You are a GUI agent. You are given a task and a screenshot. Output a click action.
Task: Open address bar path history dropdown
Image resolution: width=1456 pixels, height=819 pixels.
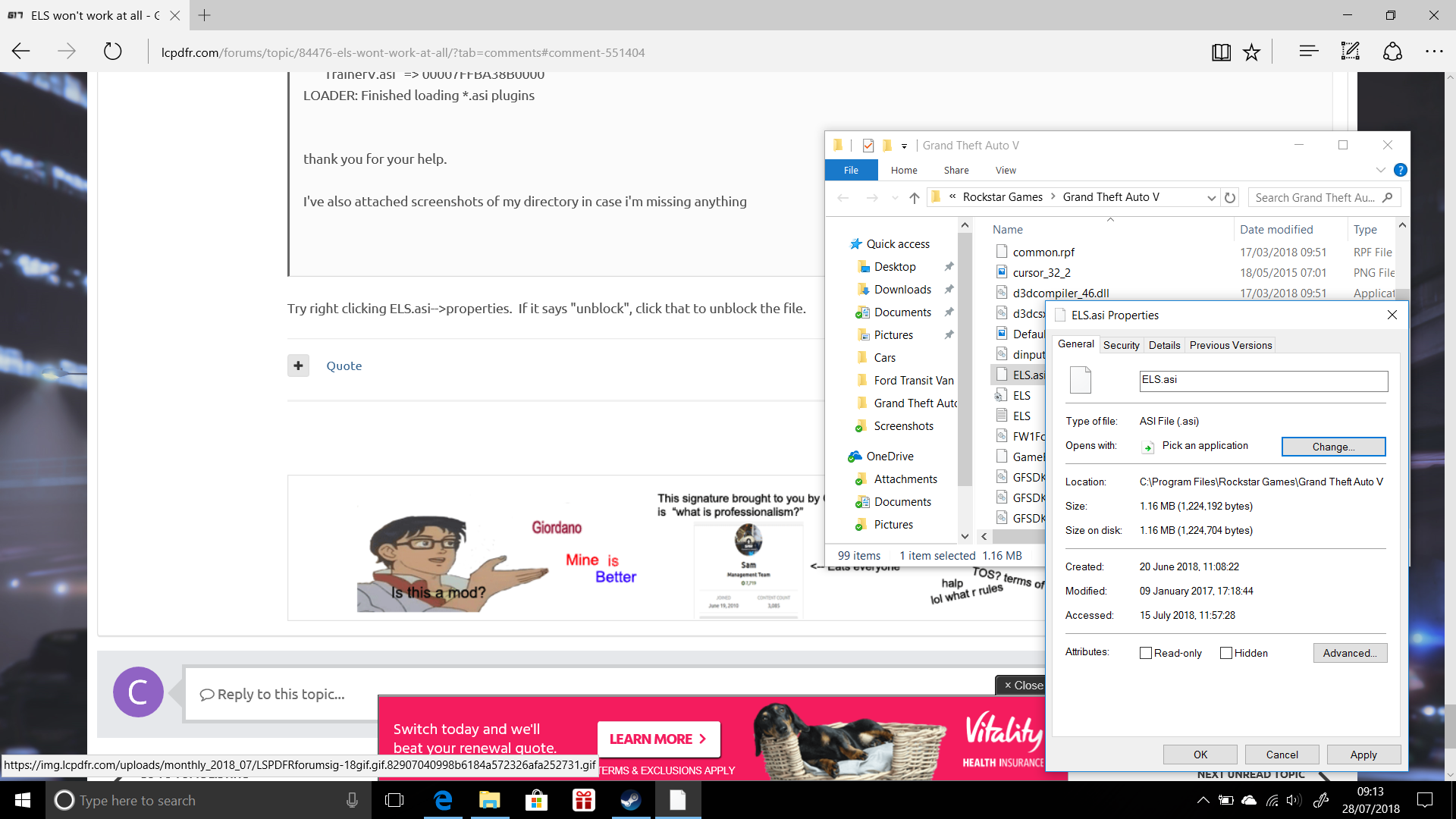(x=1211, y=197)
